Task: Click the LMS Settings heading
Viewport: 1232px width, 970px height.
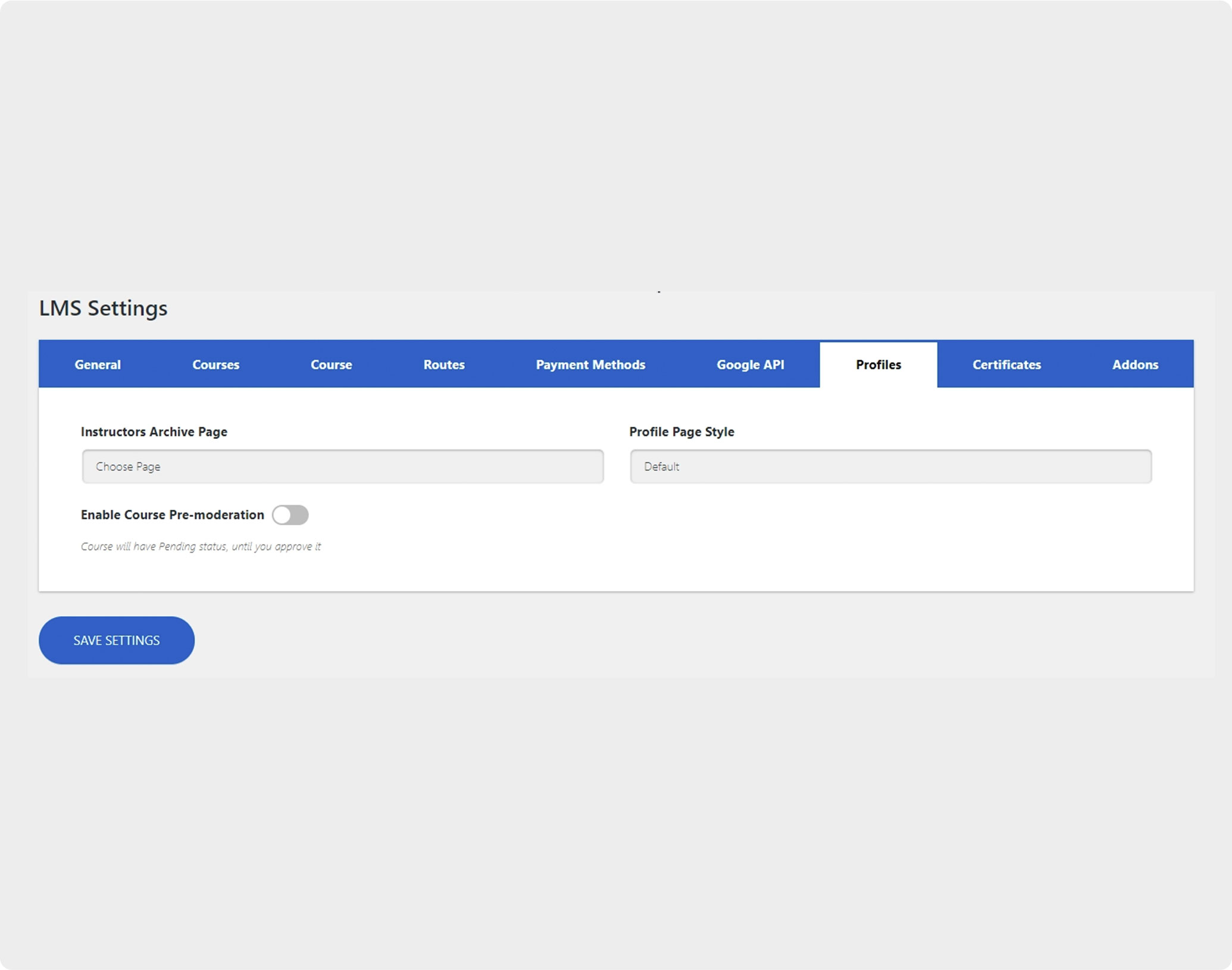Action: [103, 308]
